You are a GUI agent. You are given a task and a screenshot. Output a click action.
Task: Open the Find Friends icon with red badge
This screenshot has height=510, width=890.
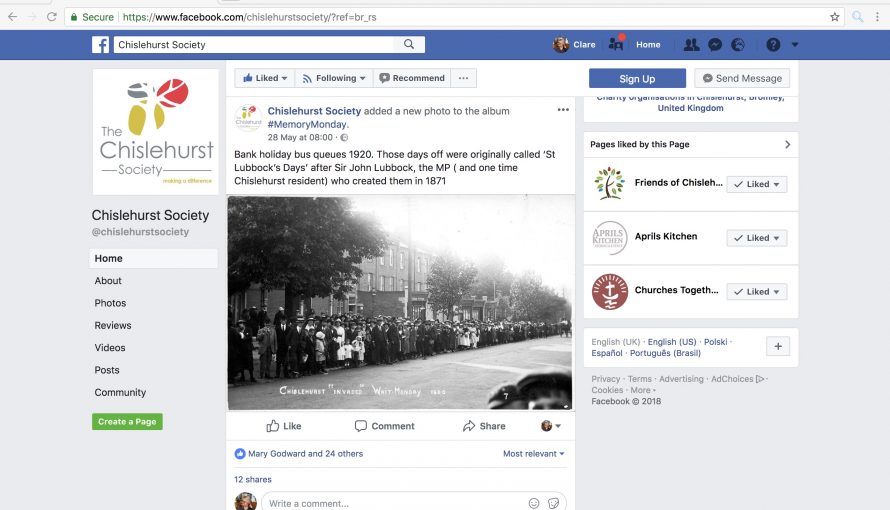point(616,43)
